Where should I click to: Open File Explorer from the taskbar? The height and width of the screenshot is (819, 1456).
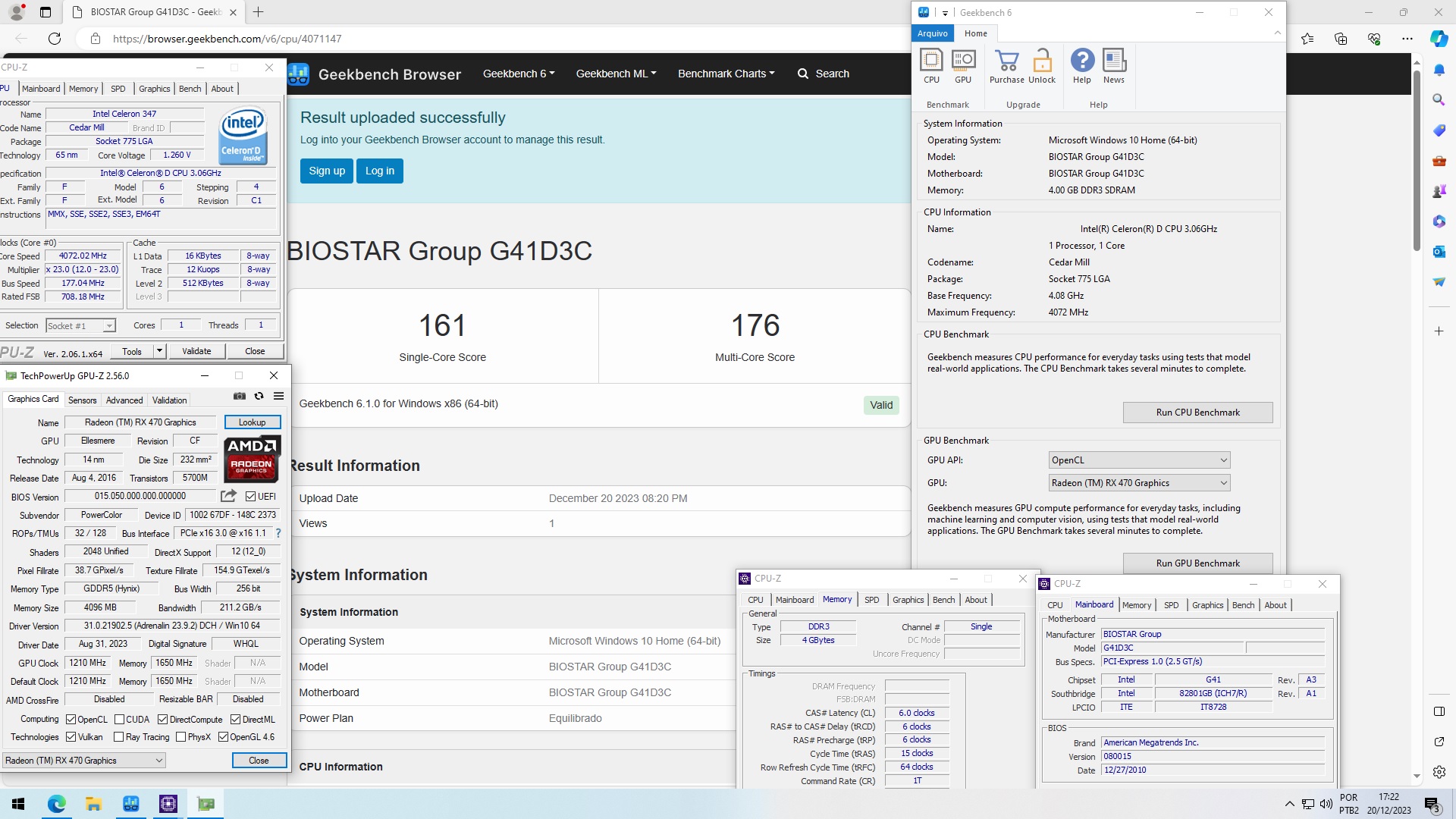[x=93, y=804]
